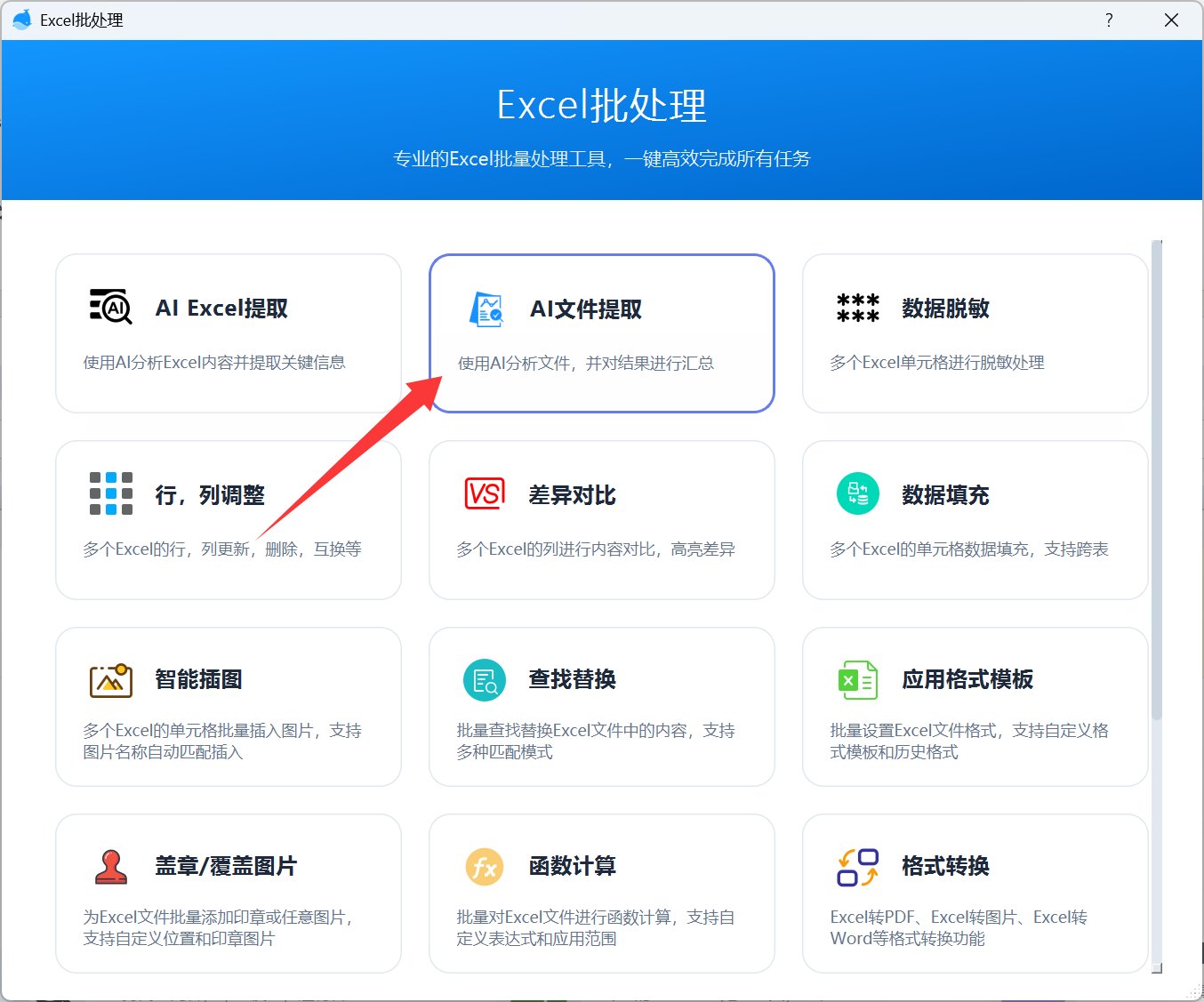Screen dimensions: 1204x1002
Task: Open the AI Excel提取 title
Action: (x=221, y=308)
